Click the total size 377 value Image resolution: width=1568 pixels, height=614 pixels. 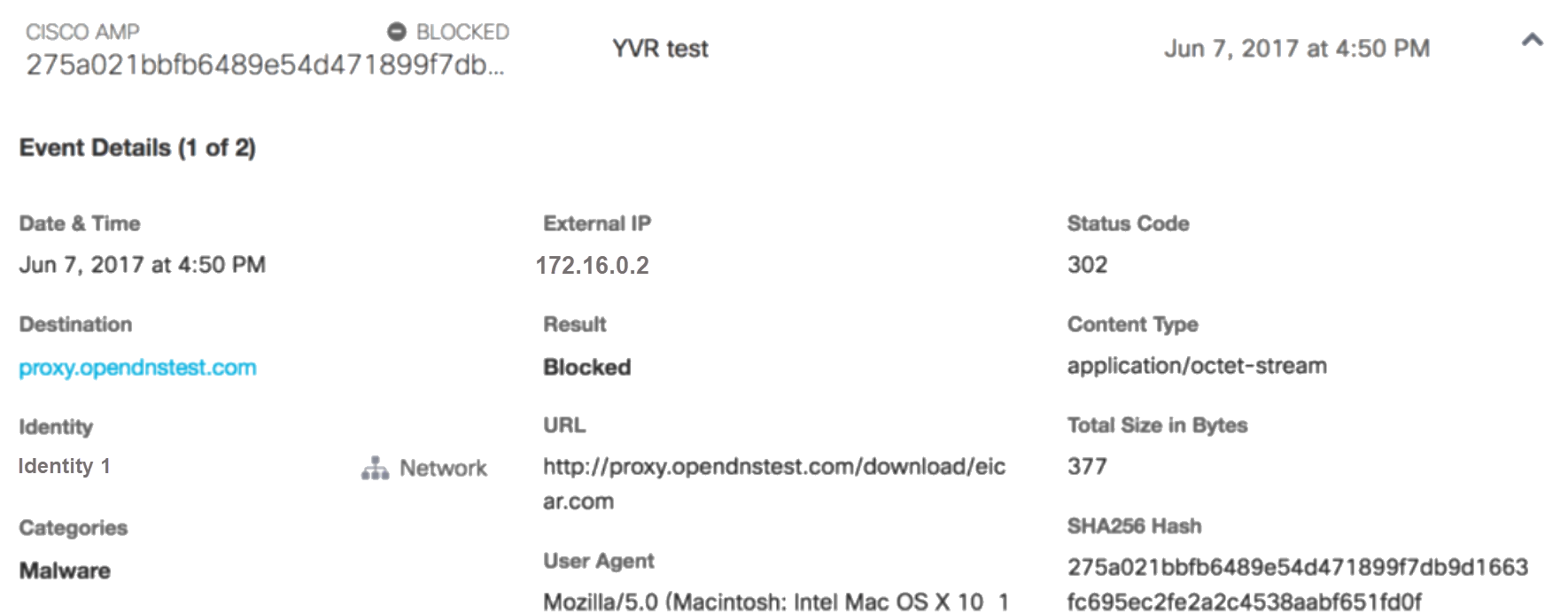(1087, 466)
